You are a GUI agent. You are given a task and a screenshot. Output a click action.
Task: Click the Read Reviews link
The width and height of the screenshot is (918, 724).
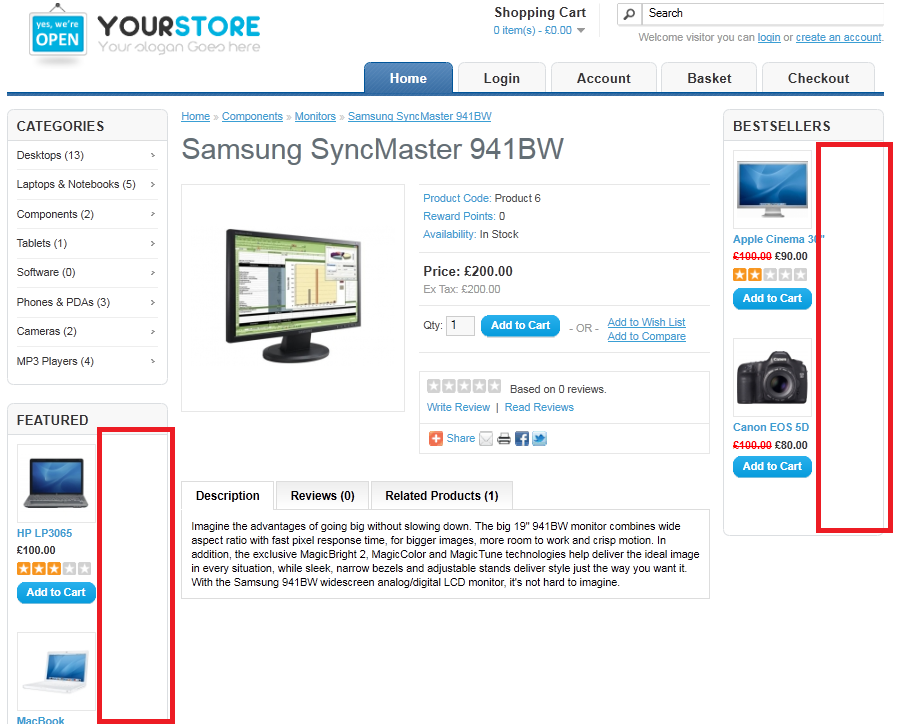pos(539,407)
